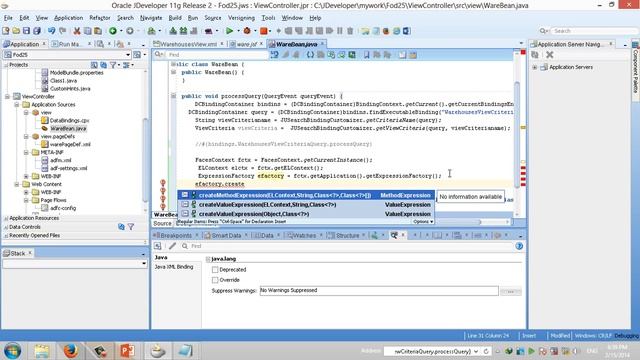The height and width of the screenshot is (360, 640).
Task: Switch to the WarehousesView.xml editor tab
Action: [188, 44]
